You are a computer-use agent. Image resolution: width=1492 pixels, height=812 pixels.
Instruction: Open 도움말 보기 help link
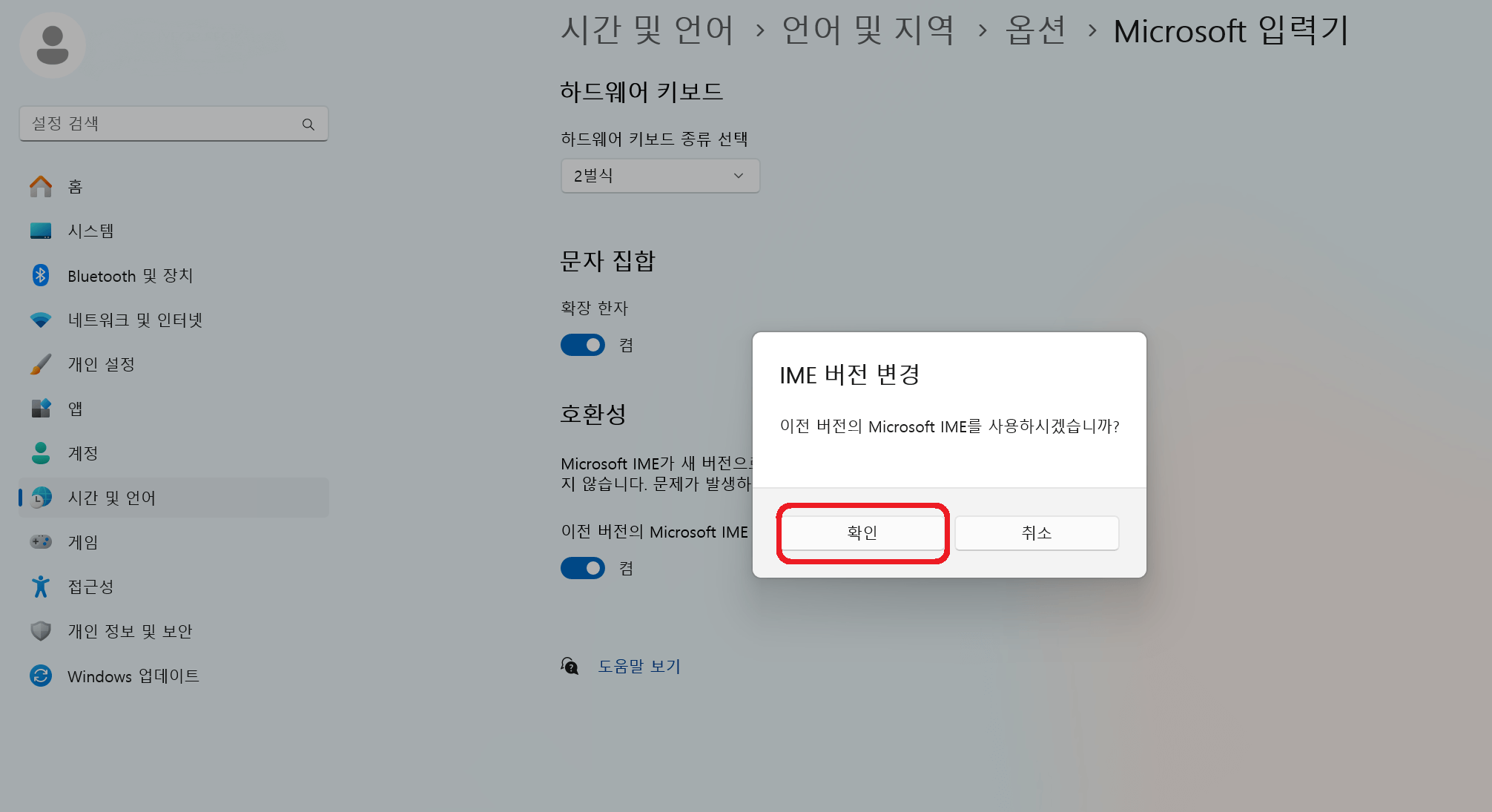point(638,666)
